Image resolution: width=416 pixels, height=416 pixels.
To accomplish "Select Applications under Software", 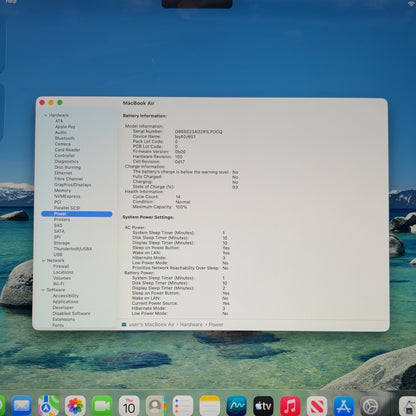I will tap(65, 301).
